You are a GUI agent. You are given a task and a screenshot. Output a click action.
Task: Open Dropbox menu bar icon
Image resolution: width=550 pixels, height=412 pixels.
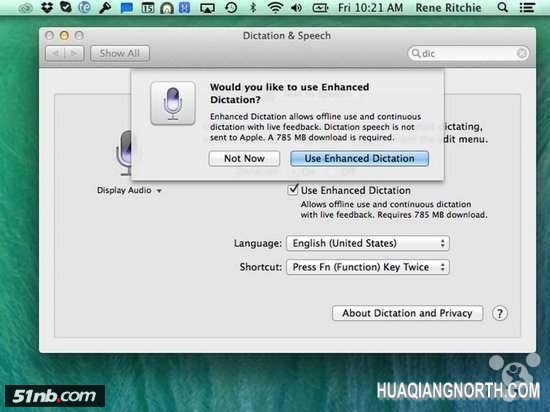47,7
